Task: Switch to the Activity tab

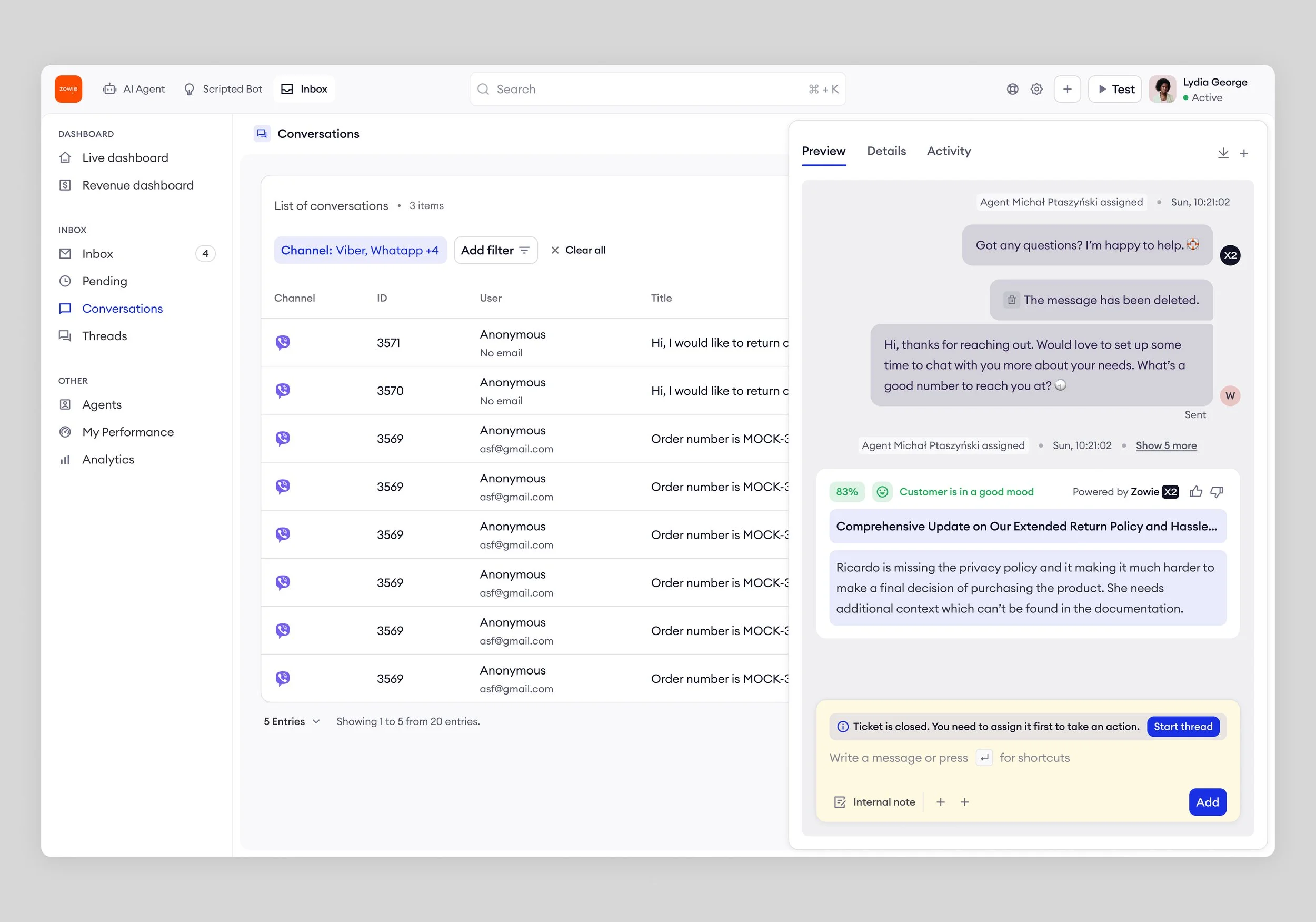Action: (949, 151)
